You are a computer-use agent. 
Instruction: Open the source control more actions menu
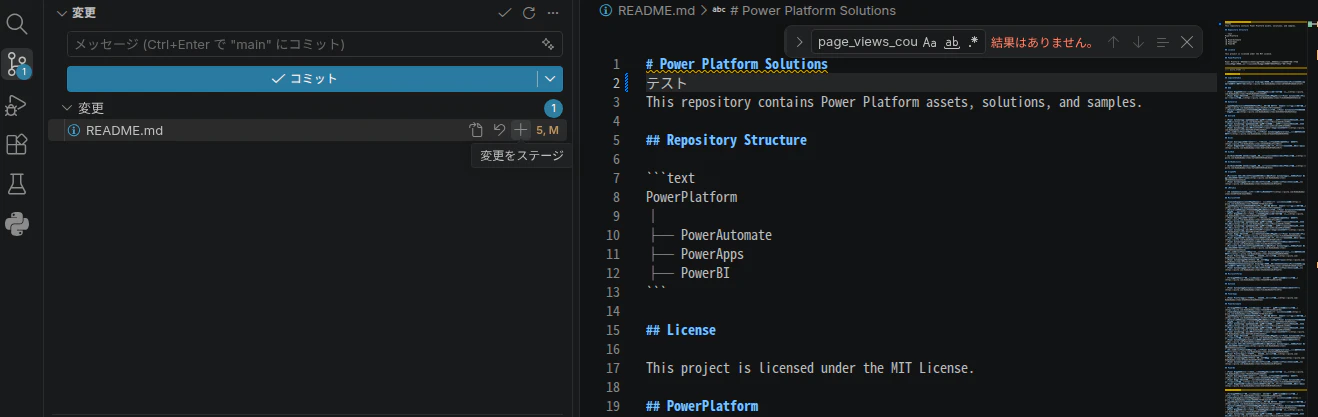(553, 13)
